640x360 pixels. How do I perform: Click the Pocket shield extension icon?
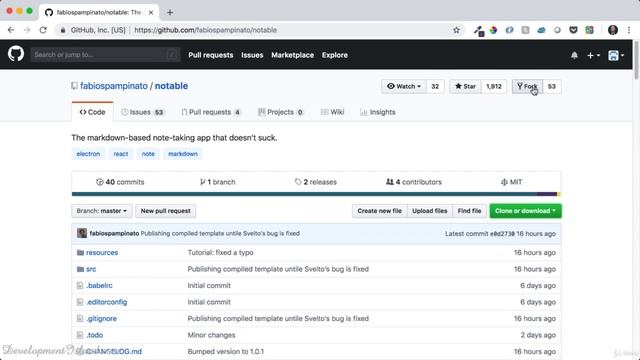[x=573, y=30]
